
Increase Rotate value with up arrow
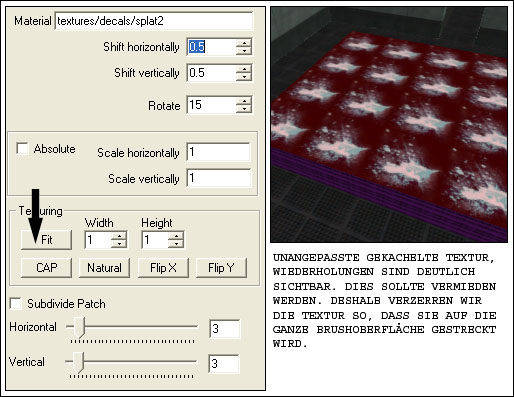(x=244, y=101)
